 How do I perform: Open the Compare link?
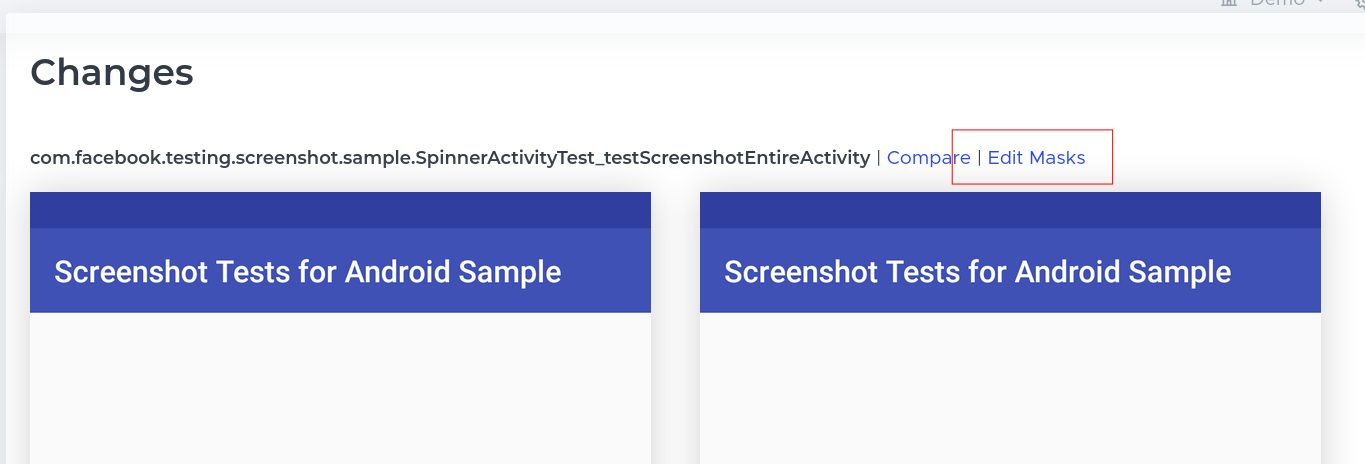pyautogui.click(x=927, y=158)
